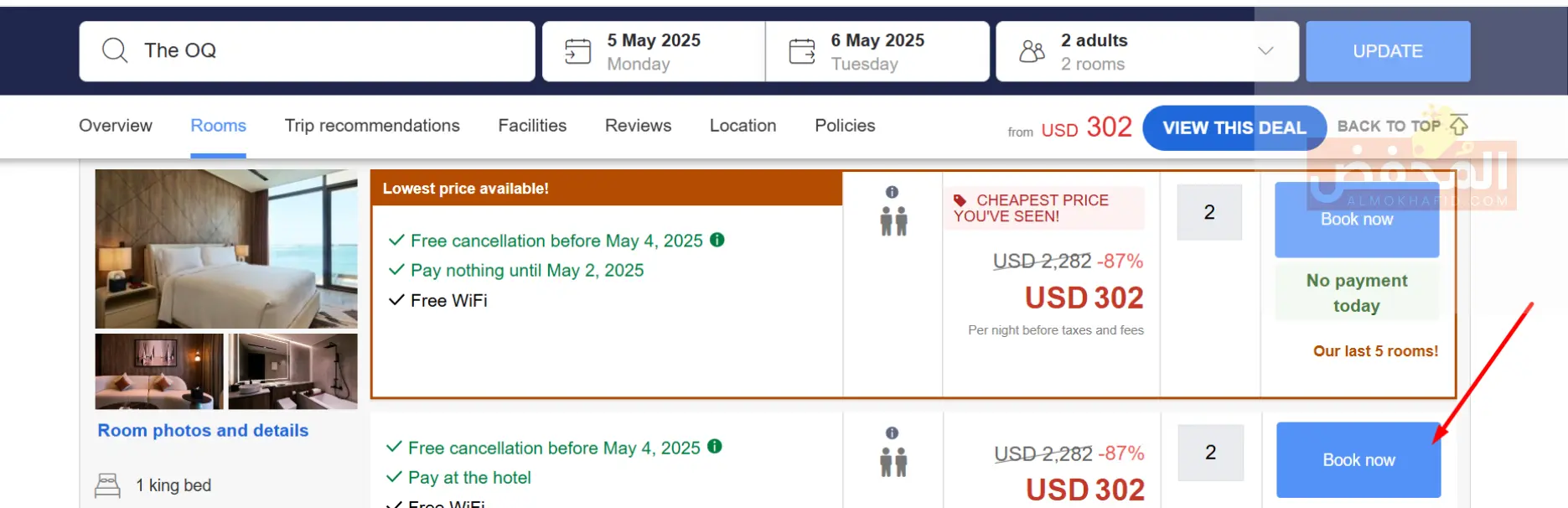Open the room quantity selector in the first offer
Viewport: 1568px width, 508px height.
click(1209, 213)
